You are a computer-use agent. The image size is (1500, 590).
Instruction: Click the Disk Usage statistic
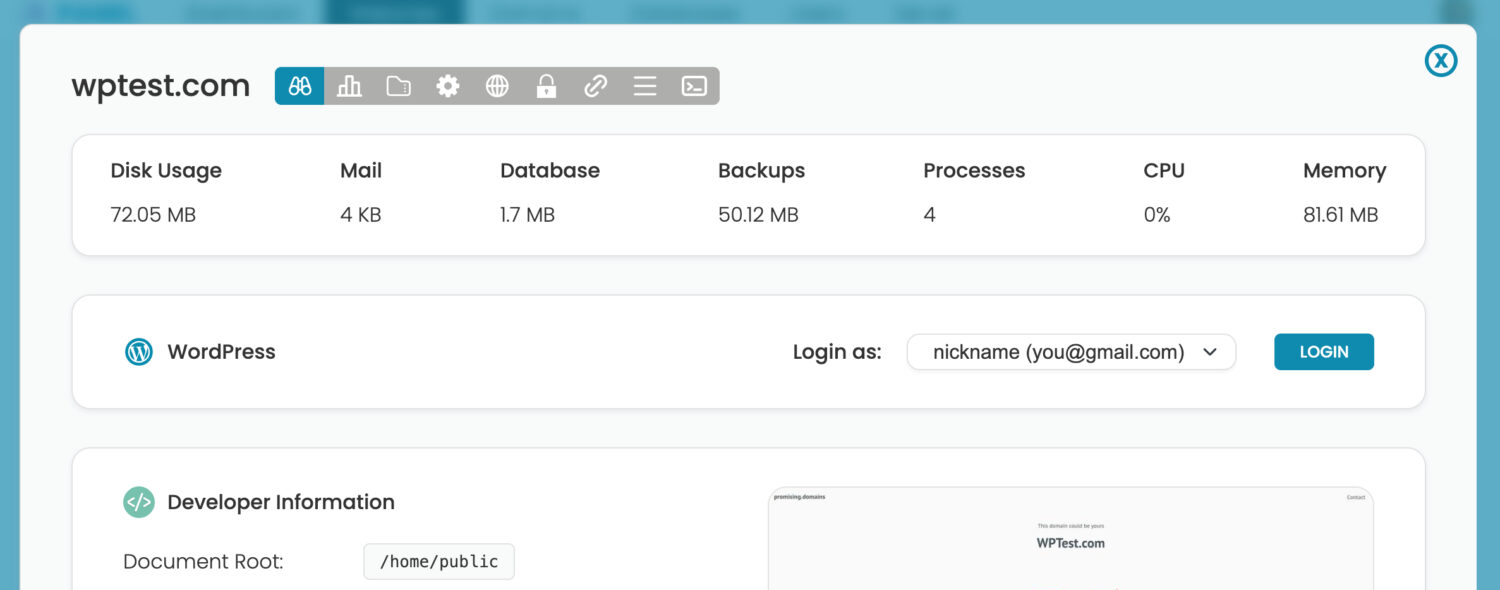[166, 171]
